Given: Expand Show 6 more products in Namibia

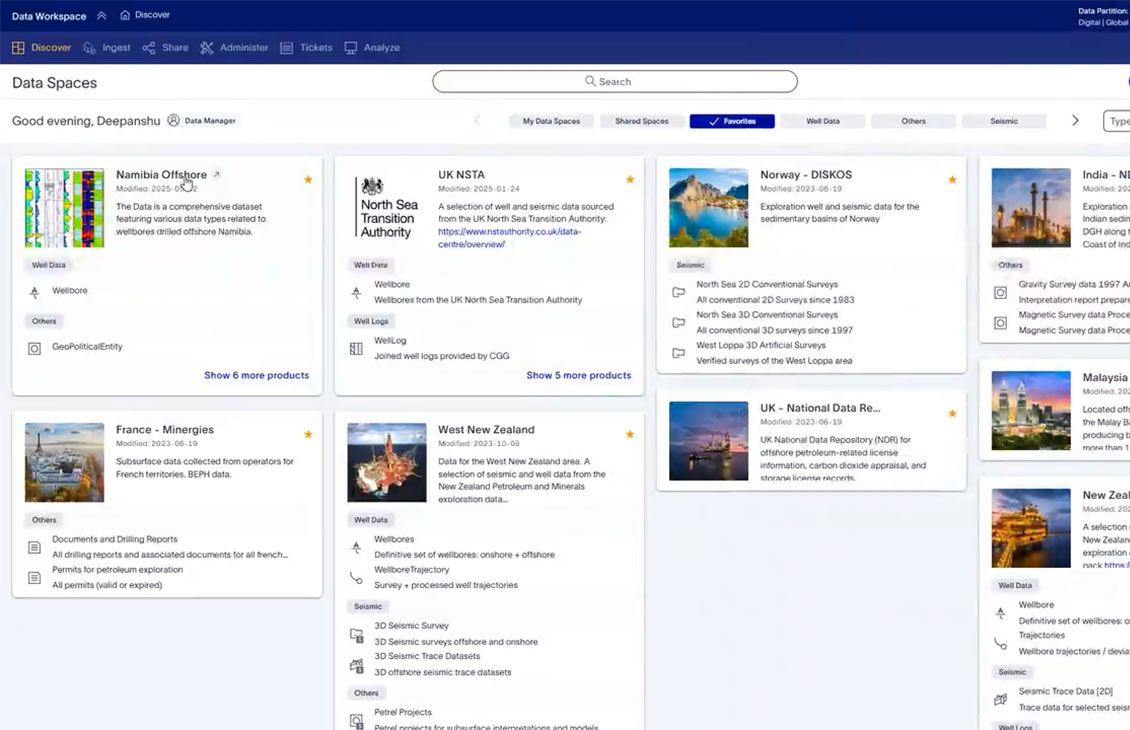Looking at the screenshot, I should click(x=257, y=375).
